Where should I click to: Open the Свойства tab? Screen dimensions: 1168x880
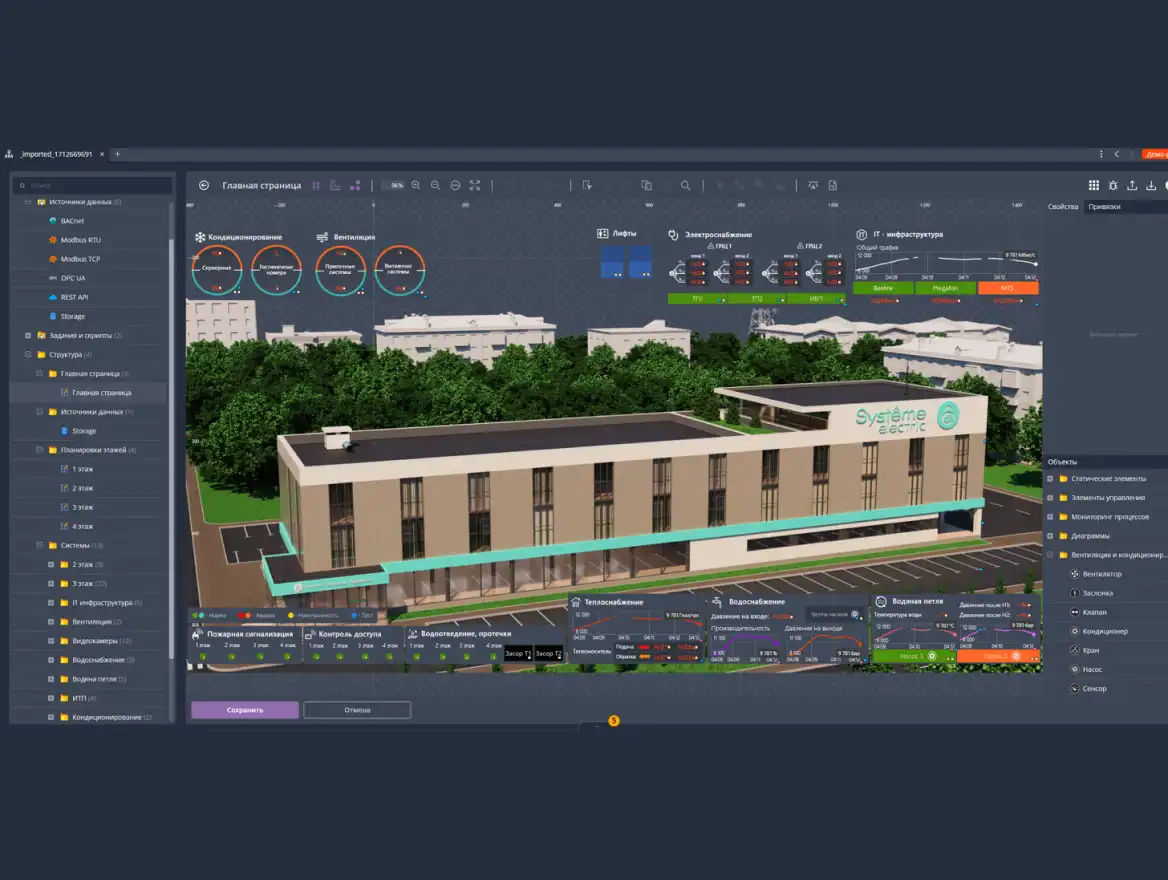click(x=1062, y=207)
